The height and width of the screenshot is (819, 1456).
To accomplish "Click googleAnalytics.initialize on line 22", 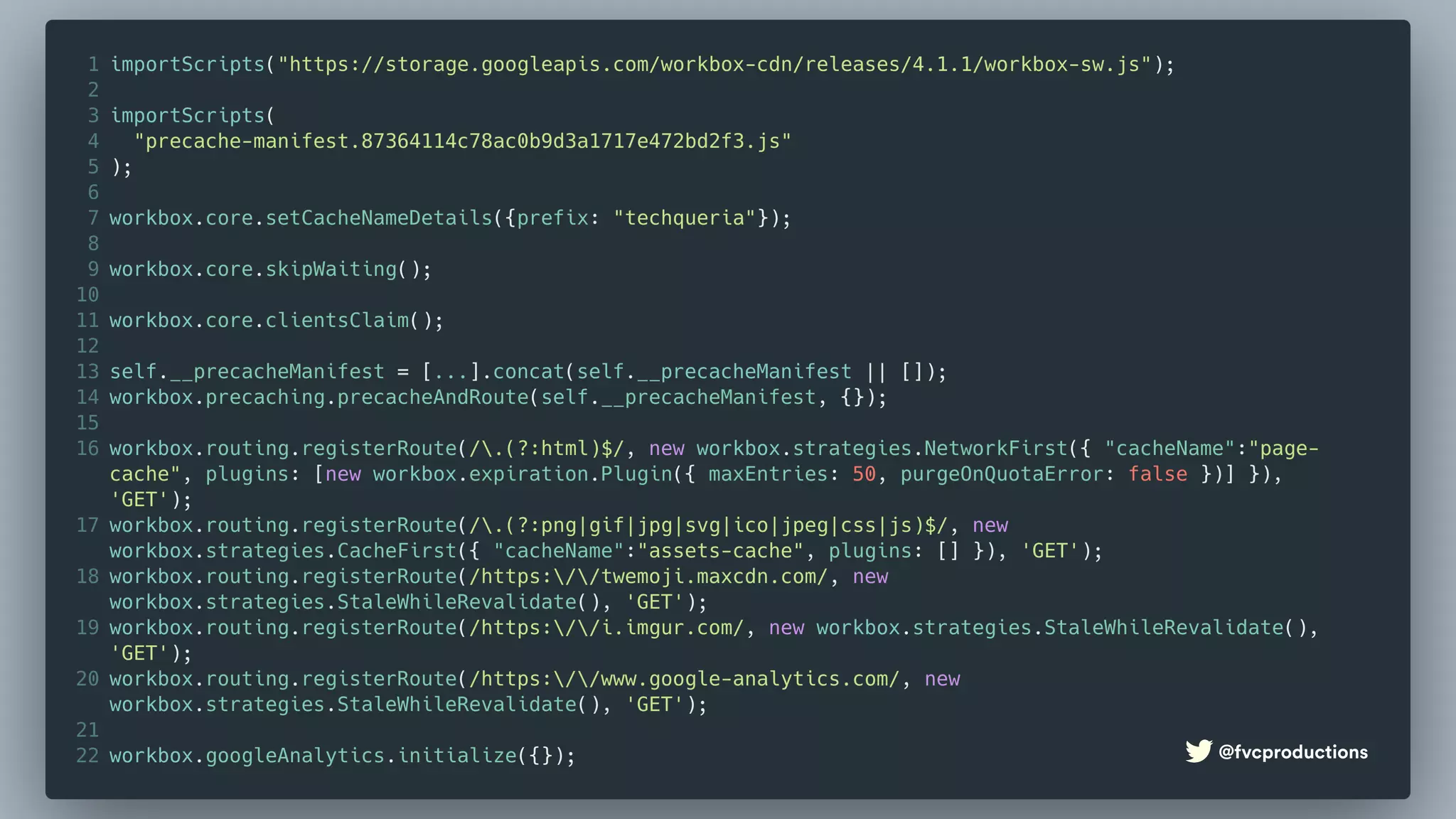I will click(x=360, y=756).
